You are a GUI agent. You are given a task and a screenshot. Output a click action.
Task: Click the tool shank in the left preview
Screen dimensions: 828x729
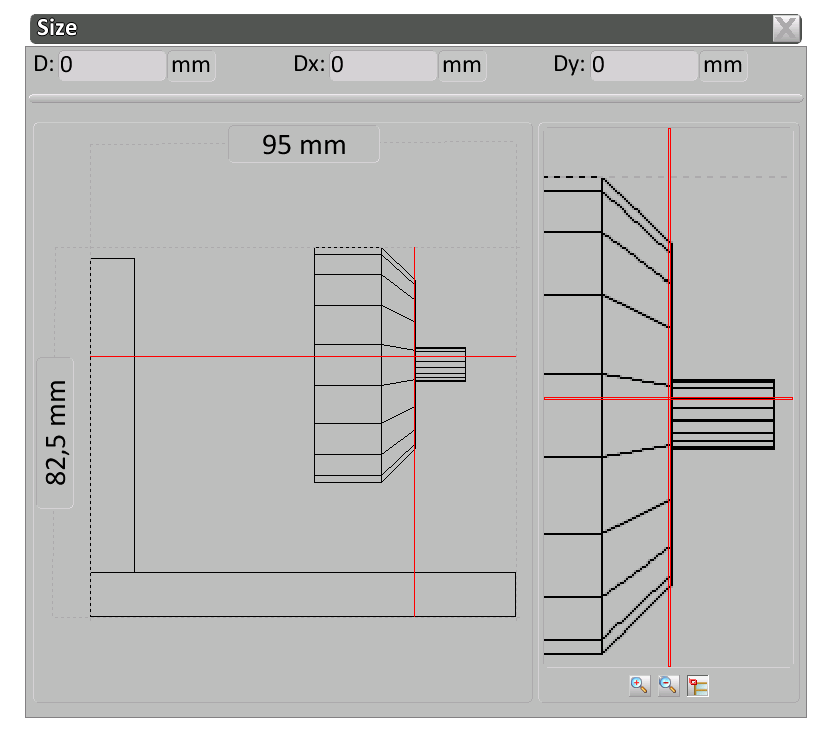441,365
